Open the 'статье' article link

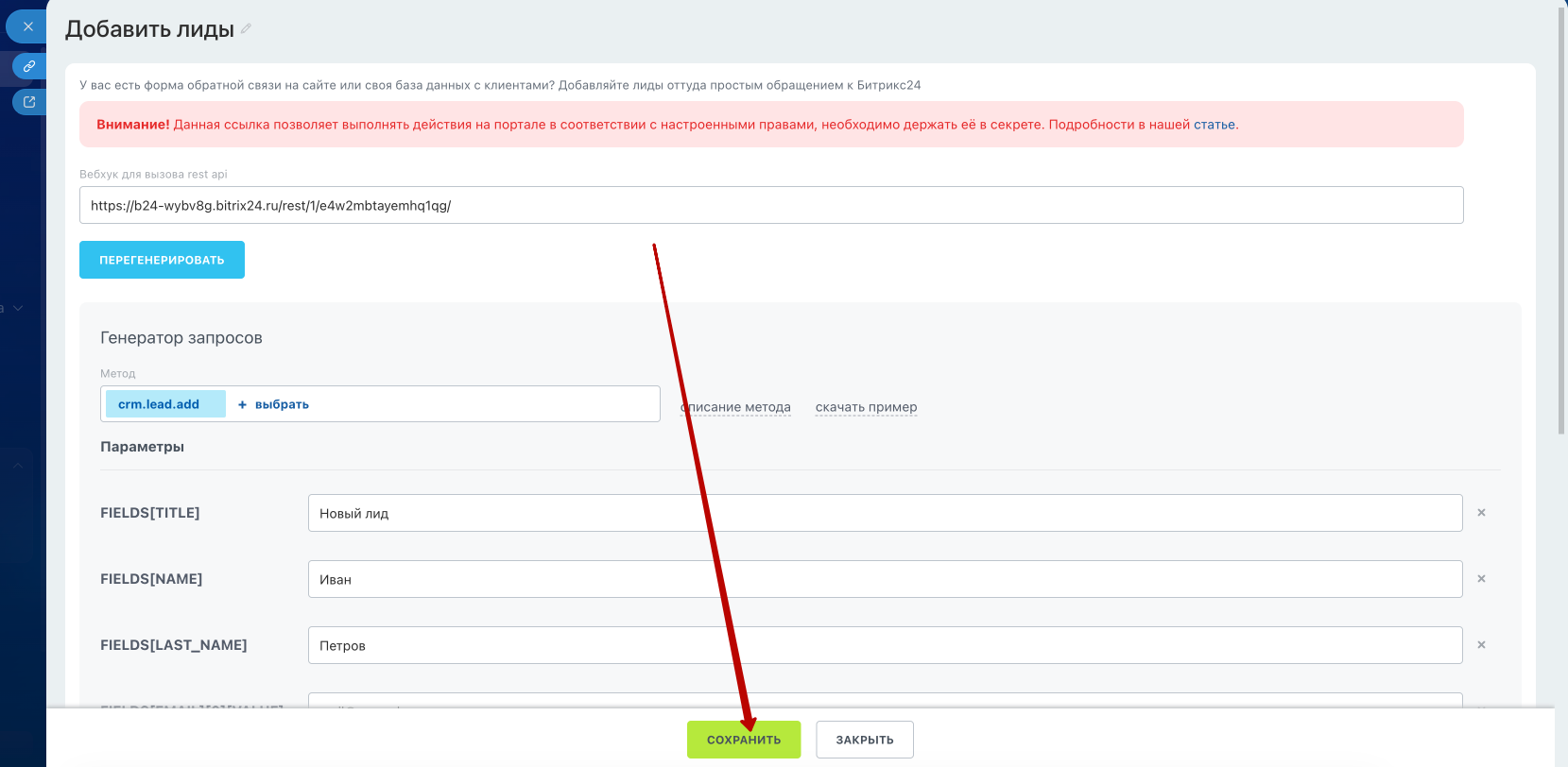pos(1214,125)
